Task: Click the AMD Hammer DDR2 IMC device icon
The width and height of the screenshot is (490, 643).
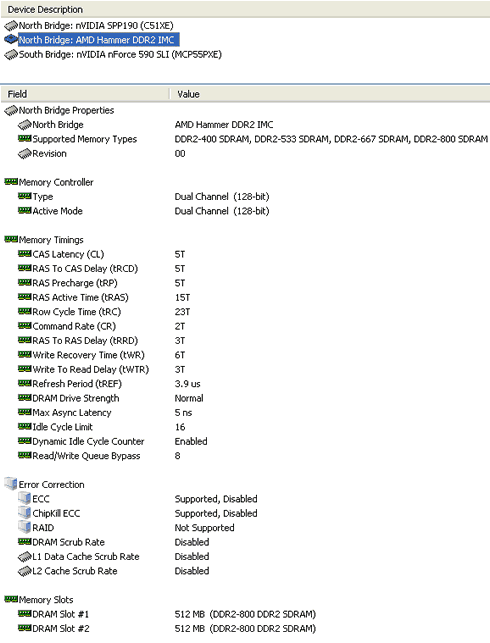Action: 11,40
